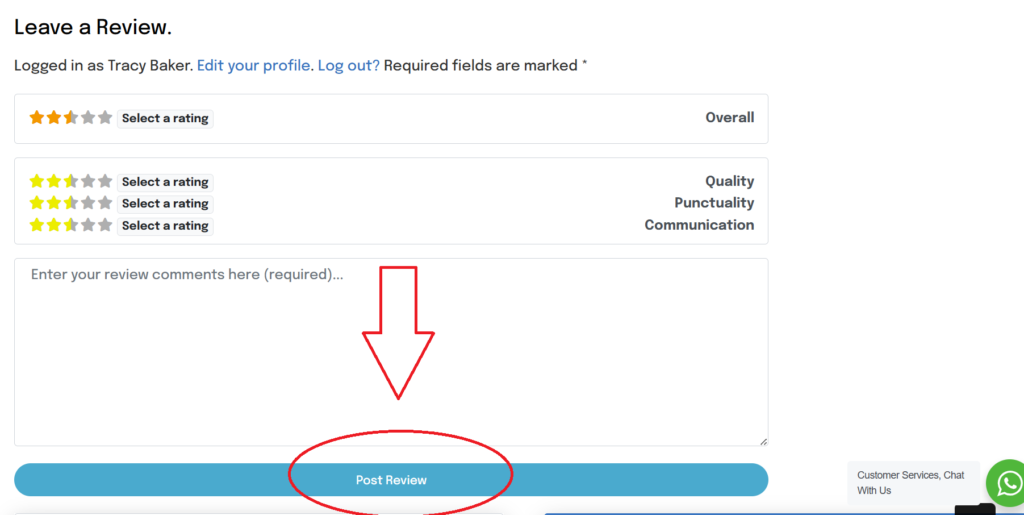Rate Communication with the fourth star
The width and height of the screenshot is (1024, 515).
[x=88, y=226]
